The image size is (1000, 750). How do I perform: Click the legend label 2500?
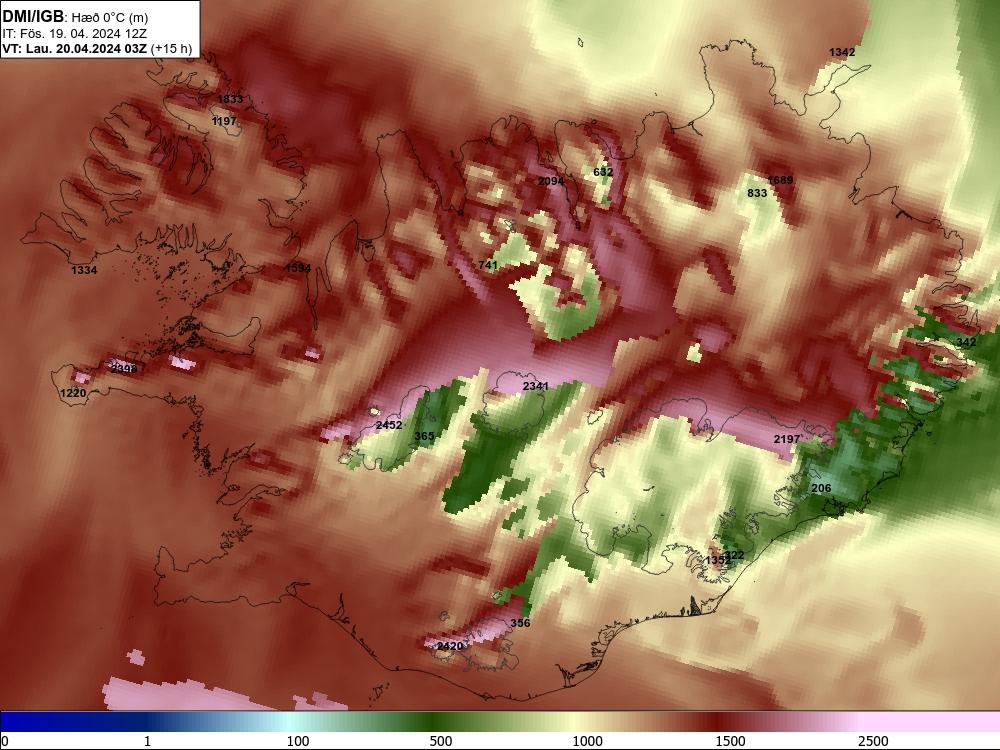click(873, 741)
